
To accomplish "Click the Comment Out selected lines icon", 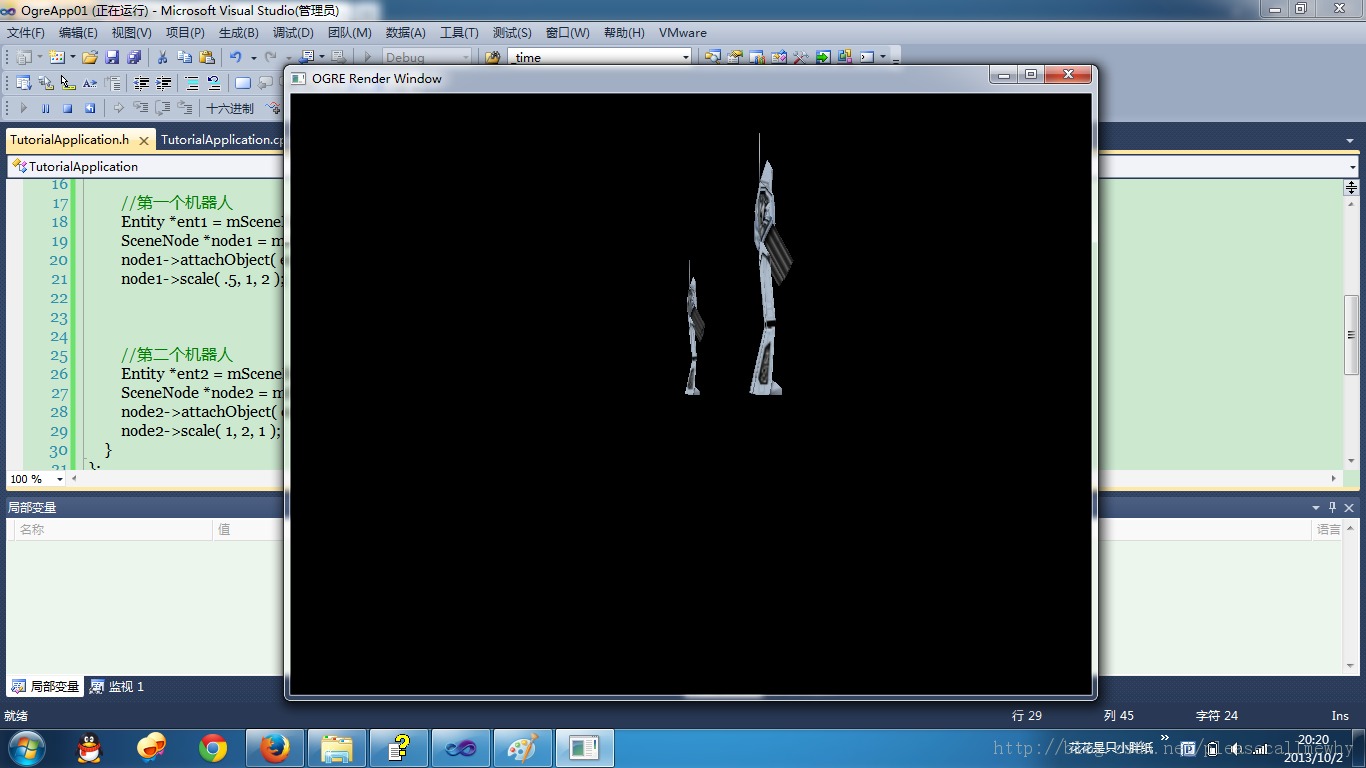I will coord(192,83).
